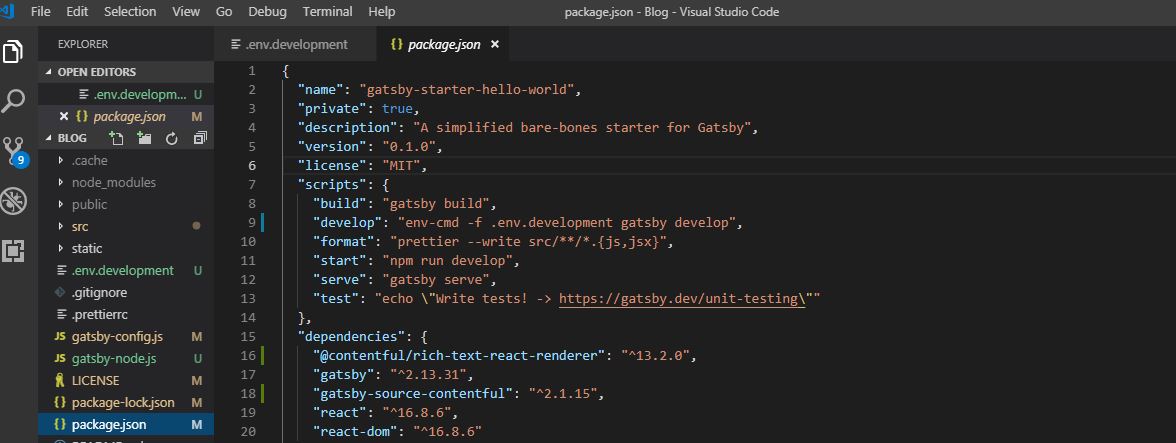
Task: Open the gatsby-node.js file
Action: (125, 358)
